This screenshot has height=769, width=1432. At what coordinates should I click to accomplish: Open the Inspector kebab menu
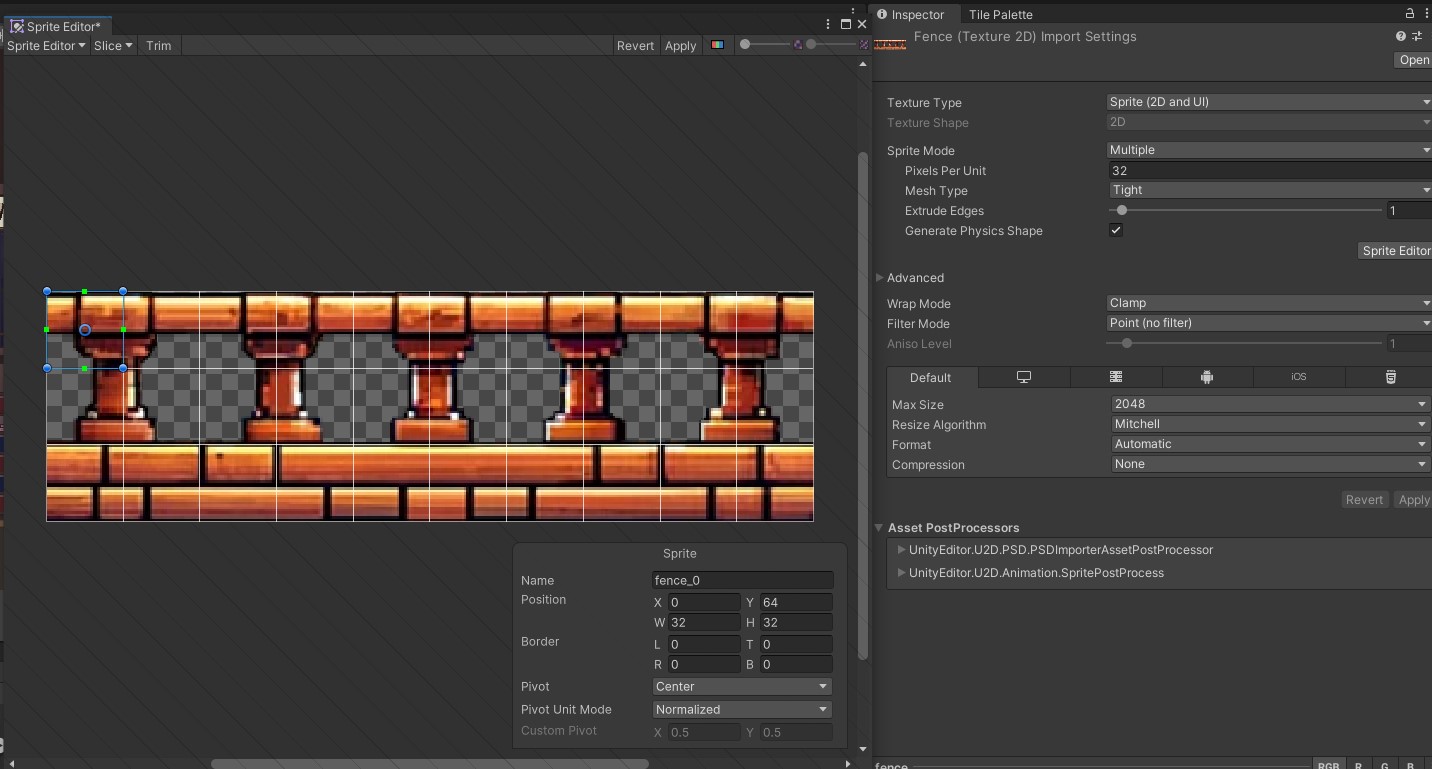click(1427, 13)
